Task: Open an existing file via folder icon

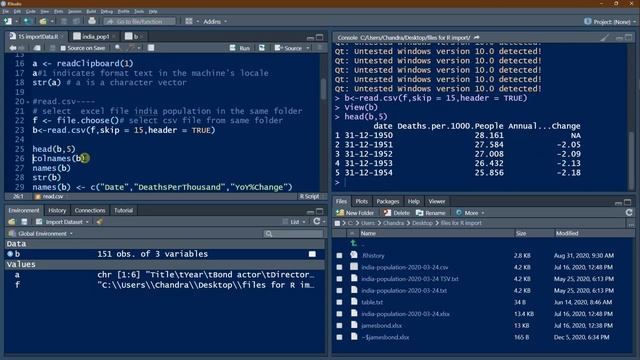Action: coord(43,21)
